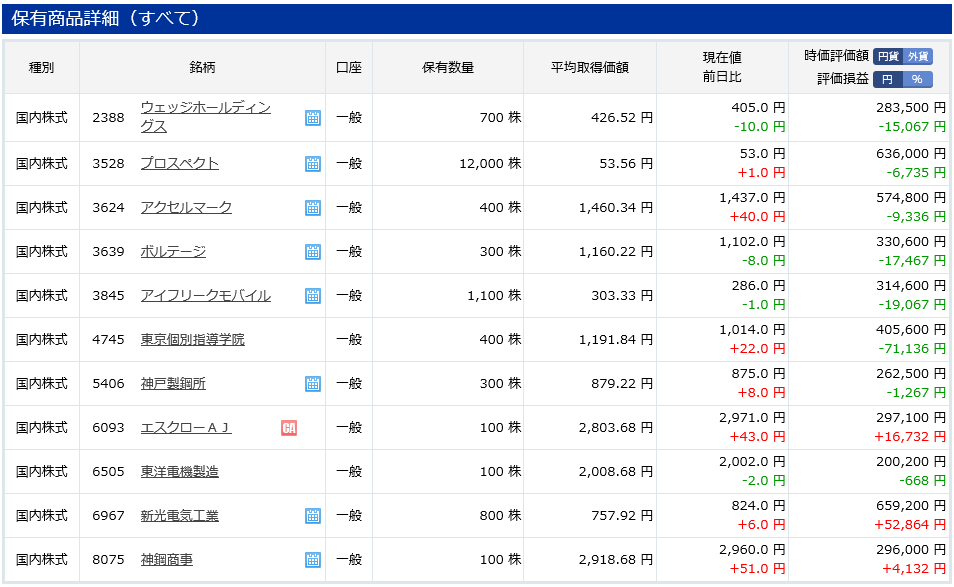
Task: Open calendar icon for ボルテージ row
Action: (313, 252)
